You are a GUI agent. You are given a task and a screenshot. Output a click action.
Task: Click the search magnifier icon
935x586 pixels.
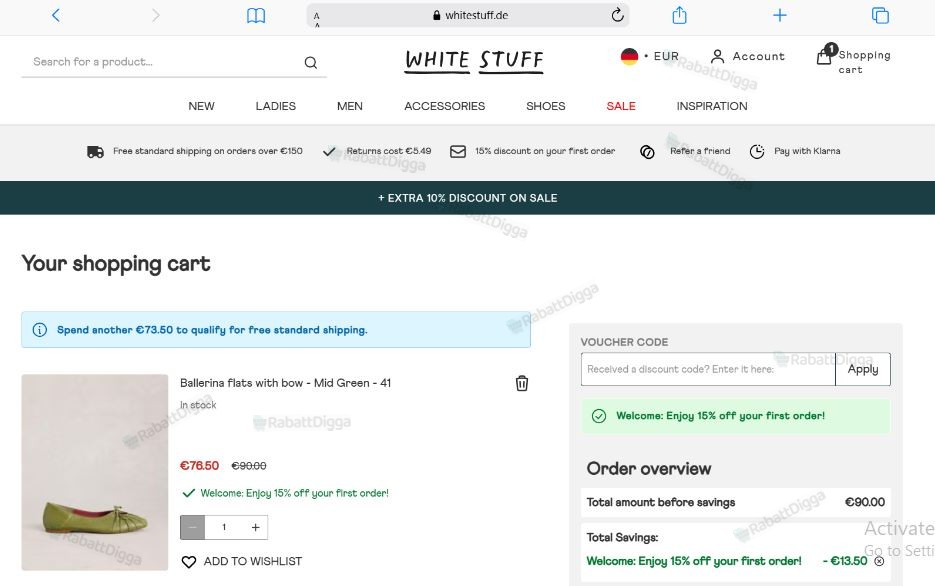311,62
